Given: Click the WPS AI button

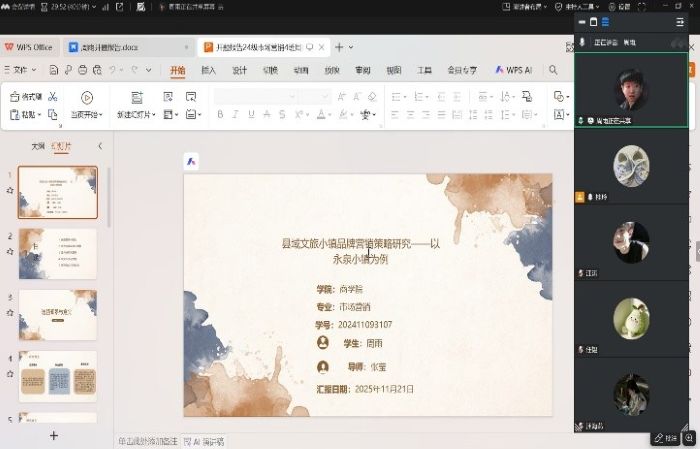Looking at the screenshot, I should pos(513,71).
